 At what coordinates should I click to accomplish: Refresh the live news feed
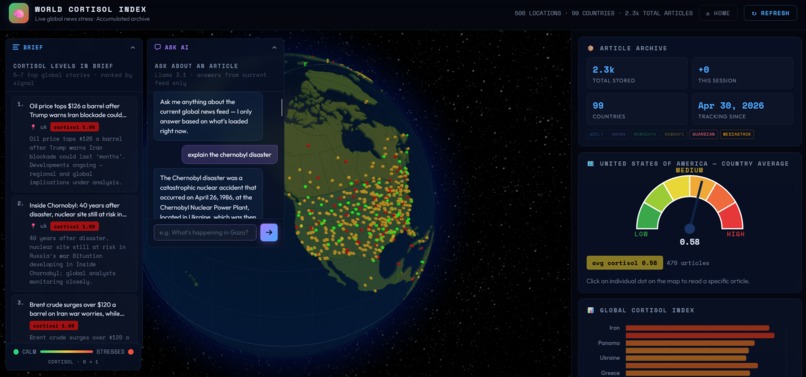tap(770, 13)
